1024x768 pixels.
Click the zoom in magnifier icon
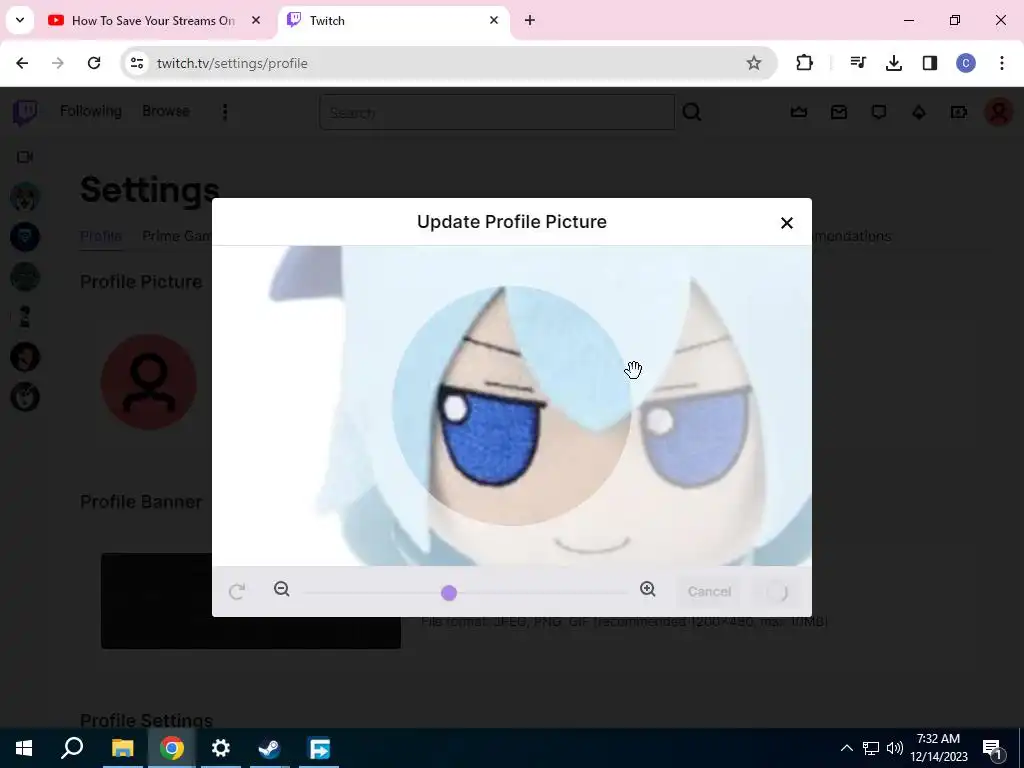coord(647,589)
